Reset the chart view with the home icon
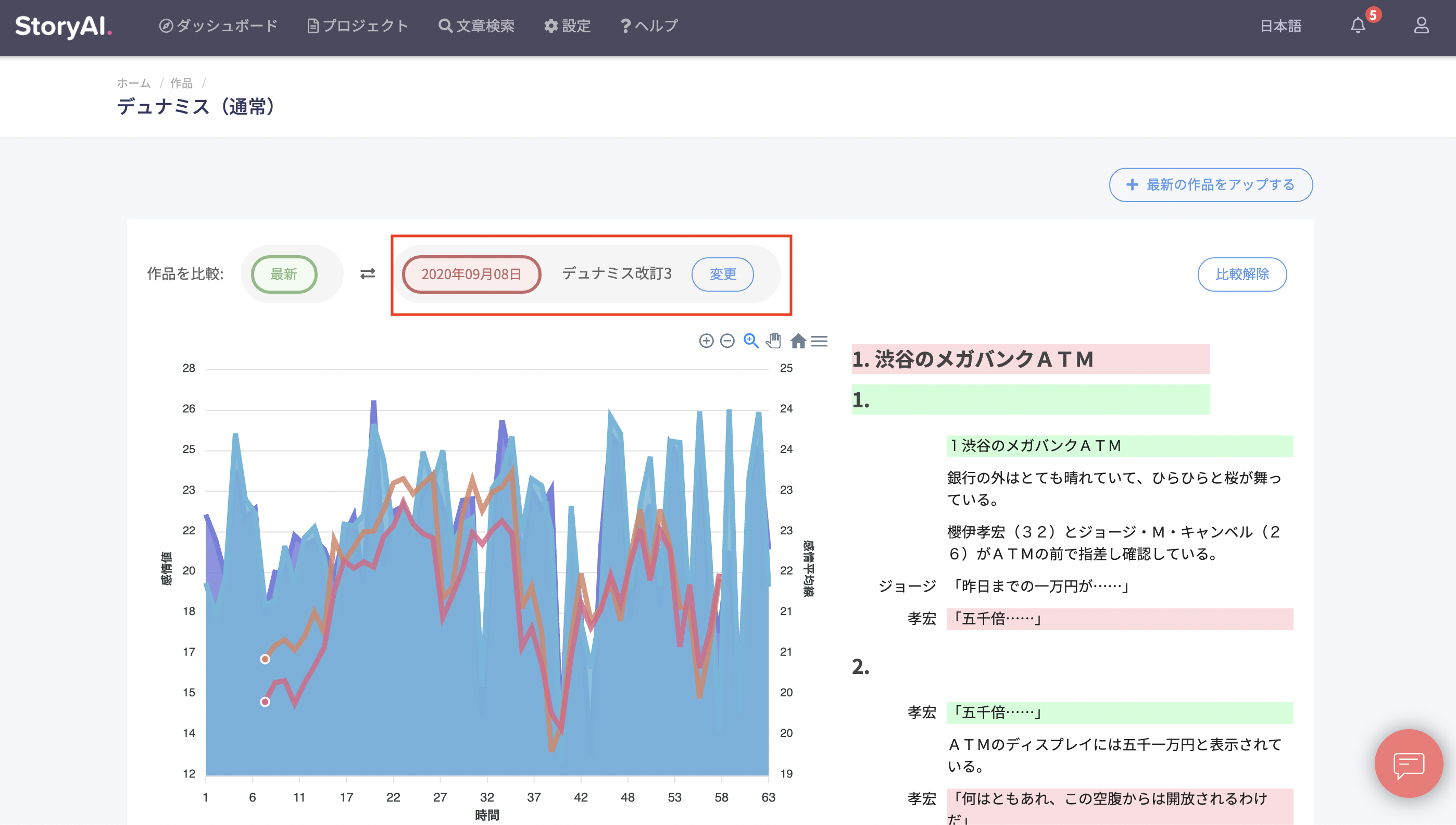Image resolution: width=1456 pixels, height=825 pixels. click(x=798, y=342)
